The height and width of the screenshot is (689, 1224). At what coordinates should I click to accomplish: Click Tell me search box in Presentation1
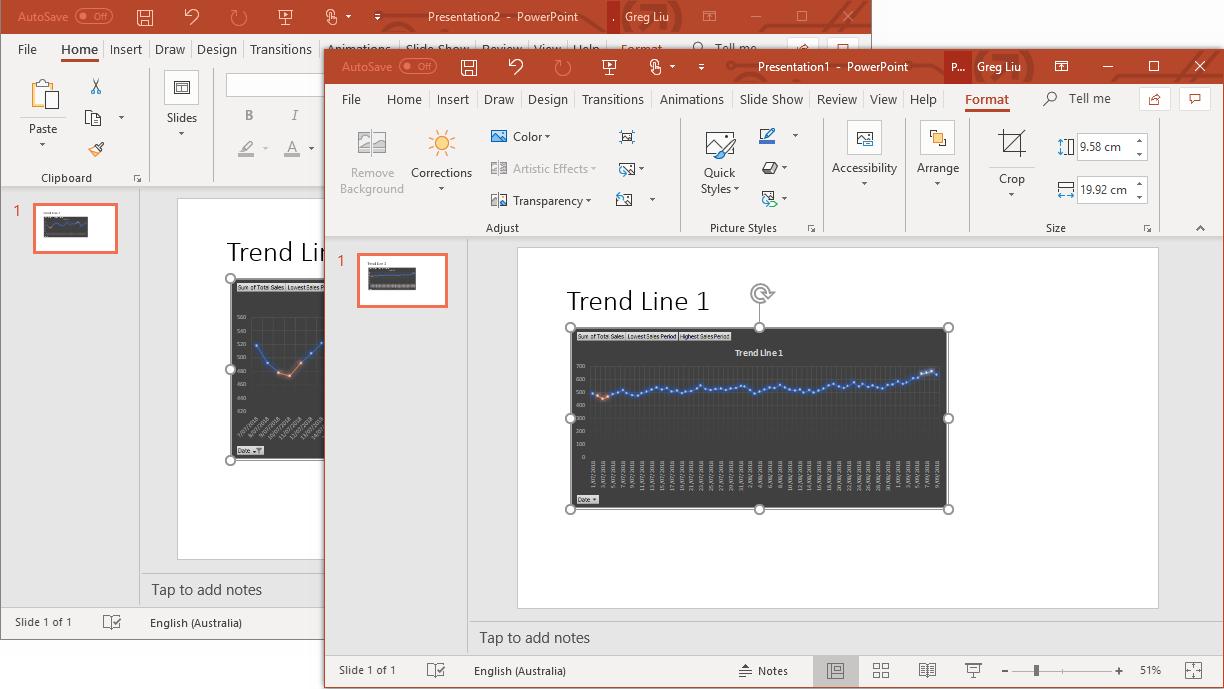1077,99
